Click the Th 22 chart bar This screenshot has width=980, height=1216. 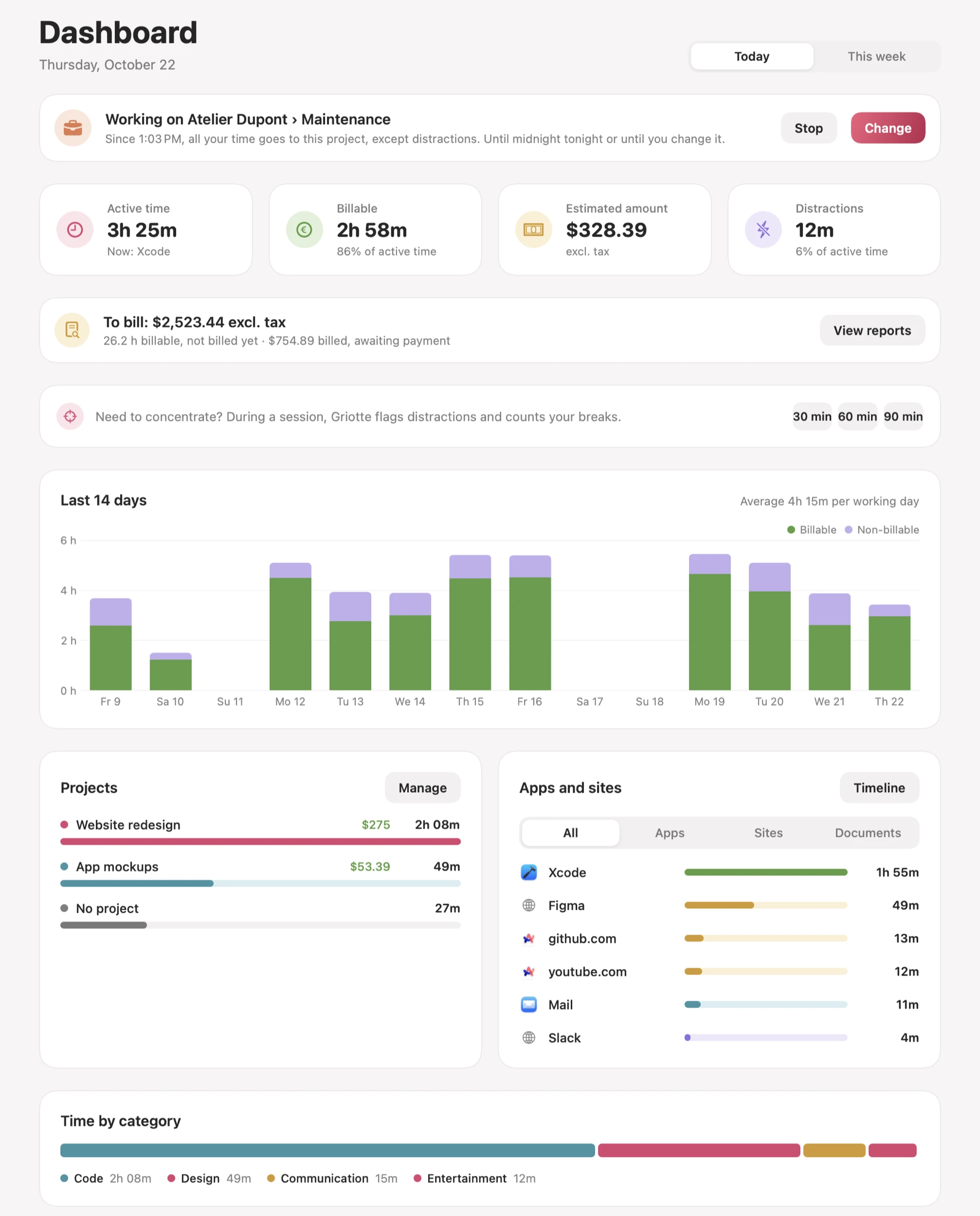[890, 647]
